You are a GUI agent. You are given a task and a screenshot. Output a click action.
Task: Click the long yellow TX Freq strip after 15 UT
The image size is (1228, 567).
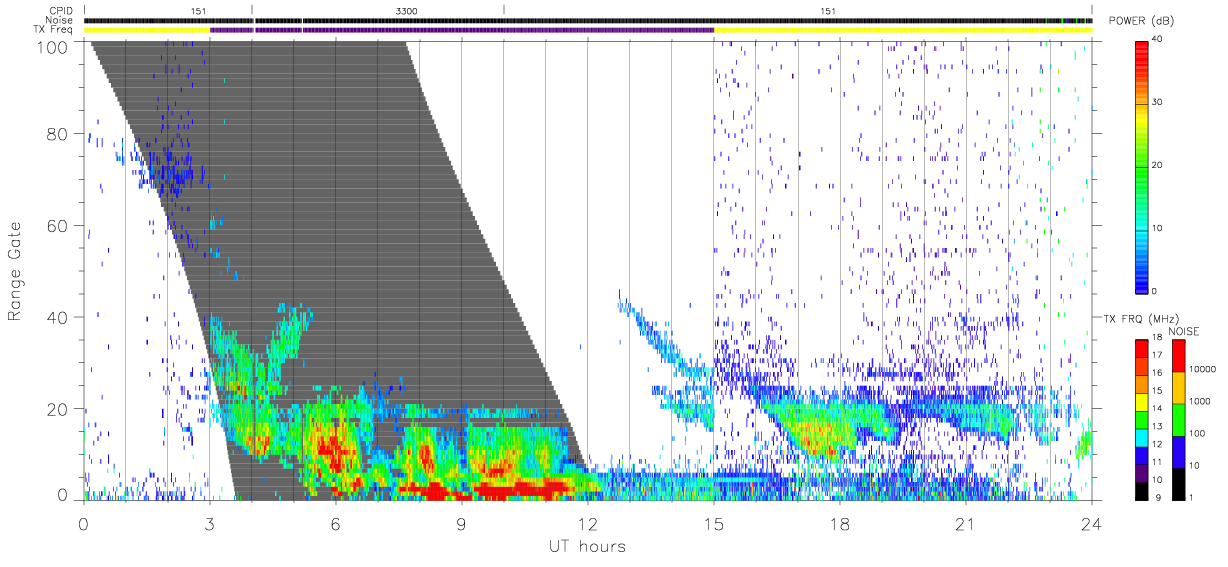pos(902,30)
